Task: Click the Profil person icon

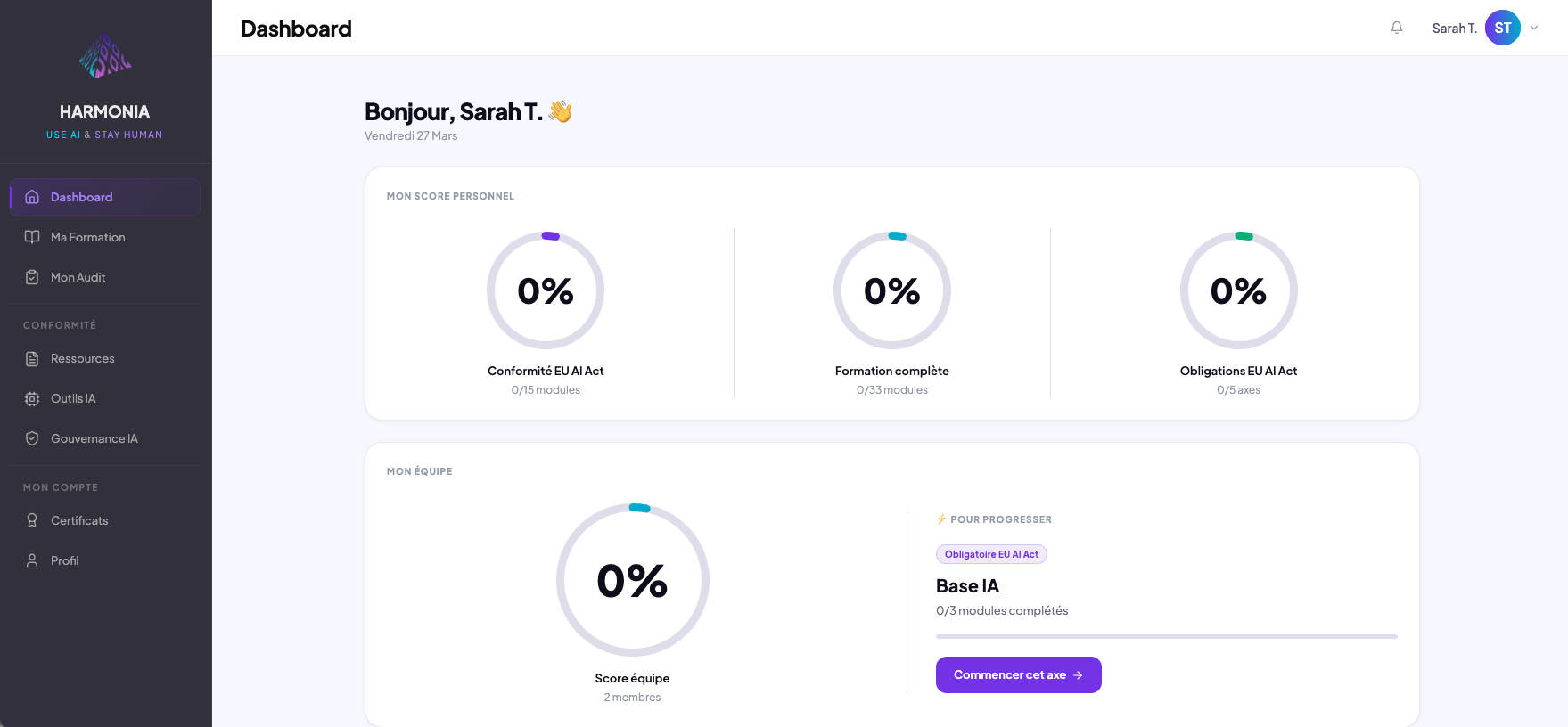Action: click(x=32, y=560)
